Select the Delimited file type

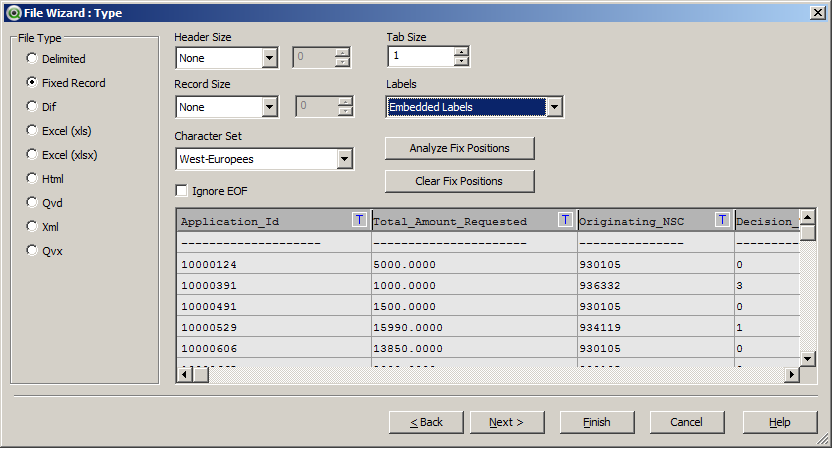(32, 59)
